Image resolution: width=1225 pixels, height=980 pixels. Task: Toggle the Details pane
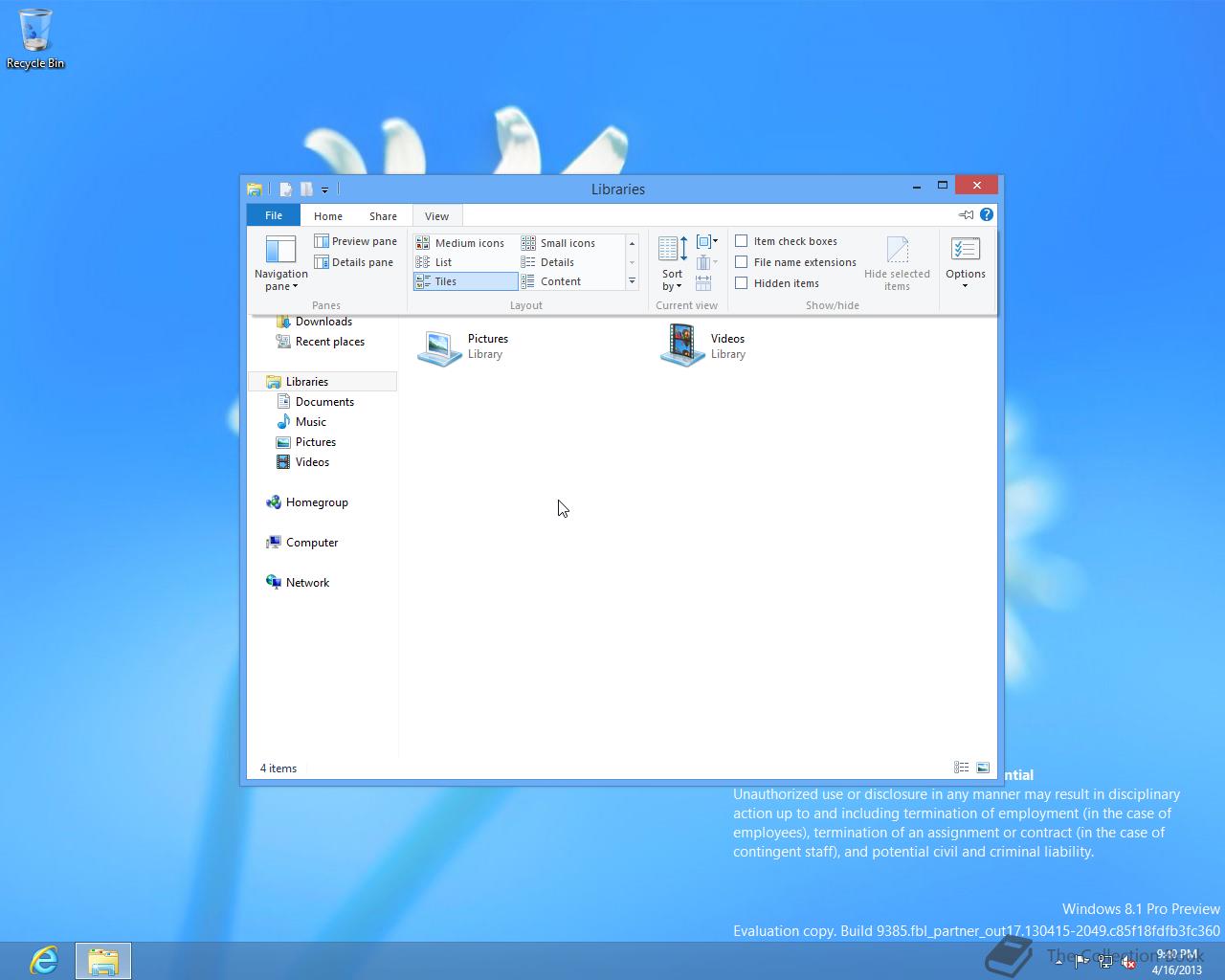point(353,262)
